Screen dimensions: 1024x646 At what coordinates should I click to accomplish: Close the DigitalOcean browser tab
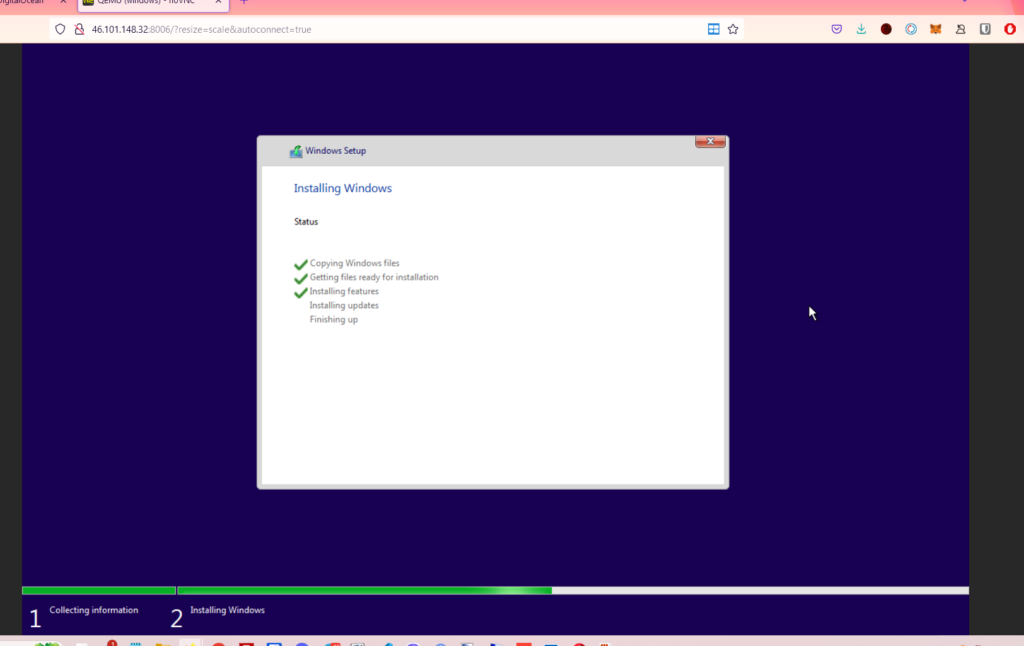pos(63,3)
